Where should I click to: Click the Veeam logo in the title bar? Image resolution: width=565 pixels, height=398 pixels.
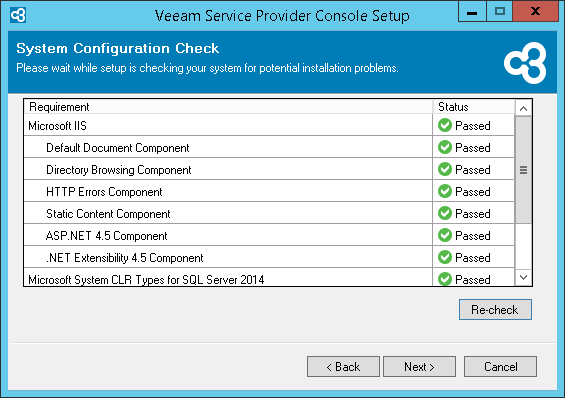[18, 15]
